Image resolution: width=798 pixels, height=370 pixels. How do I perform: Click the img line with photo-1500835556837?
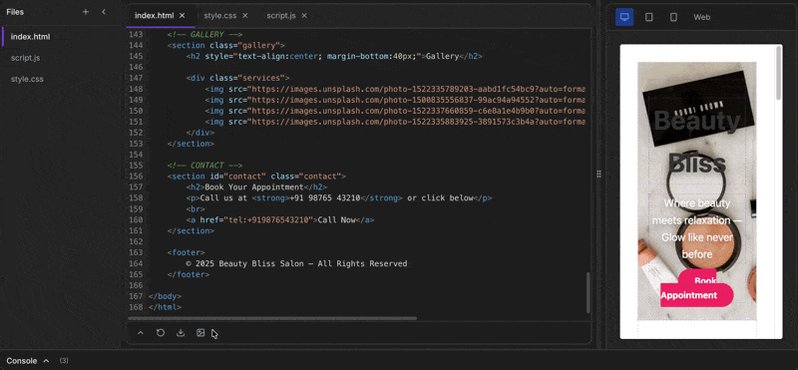pyautogui.click(x=395, y=100)
